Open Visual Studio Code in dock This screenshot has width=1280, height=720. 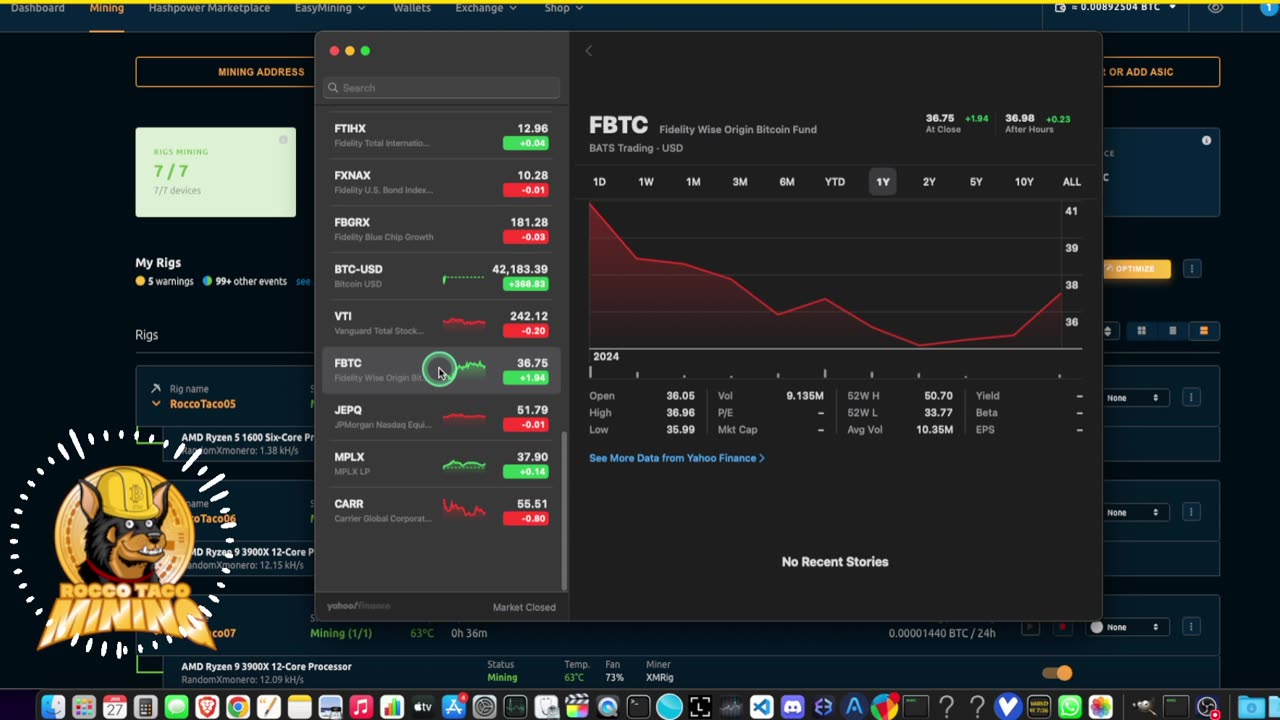tap(761, 707)
